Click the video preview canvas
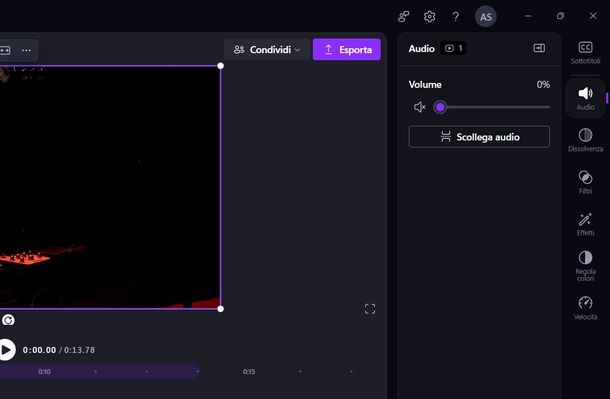The image size is (610, 399). (110, 187)
